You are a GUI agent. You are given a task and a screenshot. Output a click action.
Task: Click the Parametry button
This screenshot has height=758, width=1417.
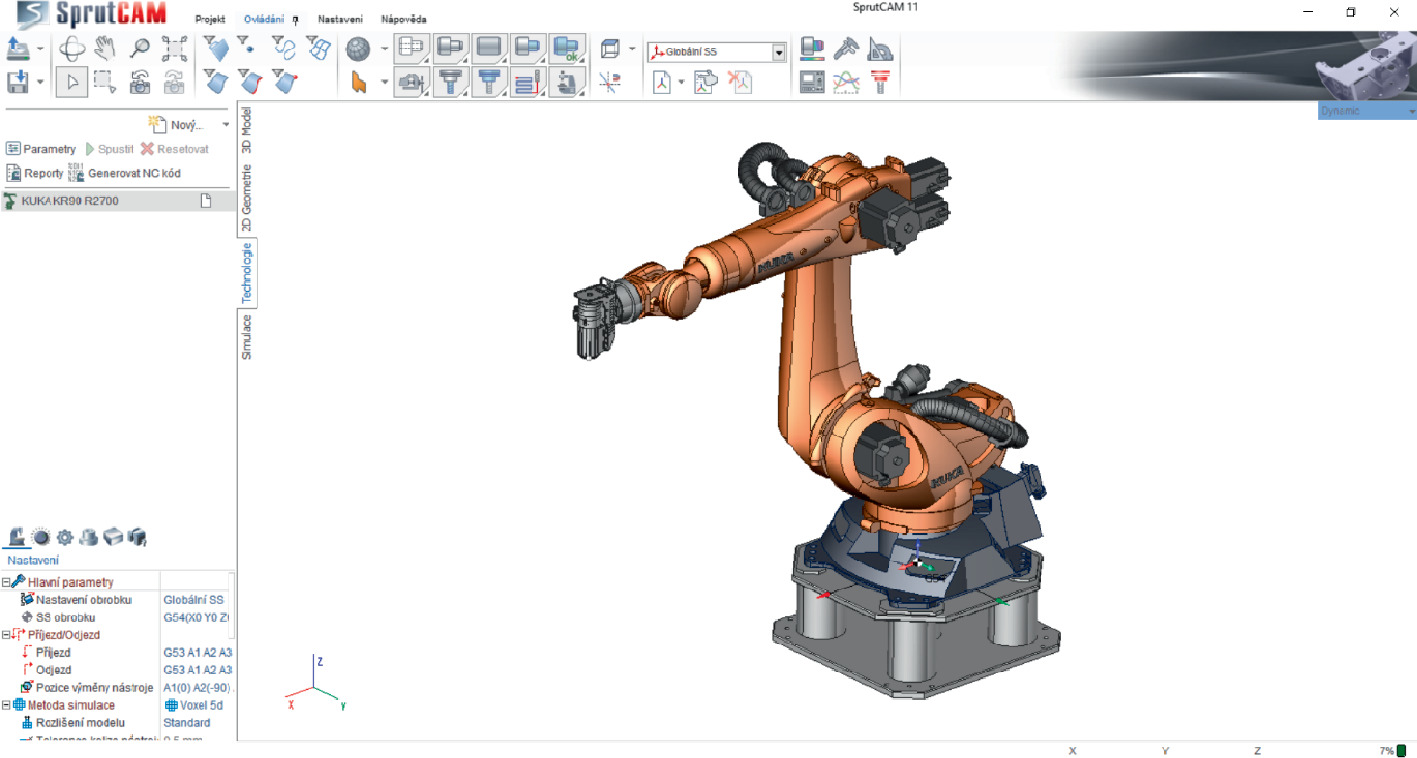pyautogui.click(x=41, y=149)
